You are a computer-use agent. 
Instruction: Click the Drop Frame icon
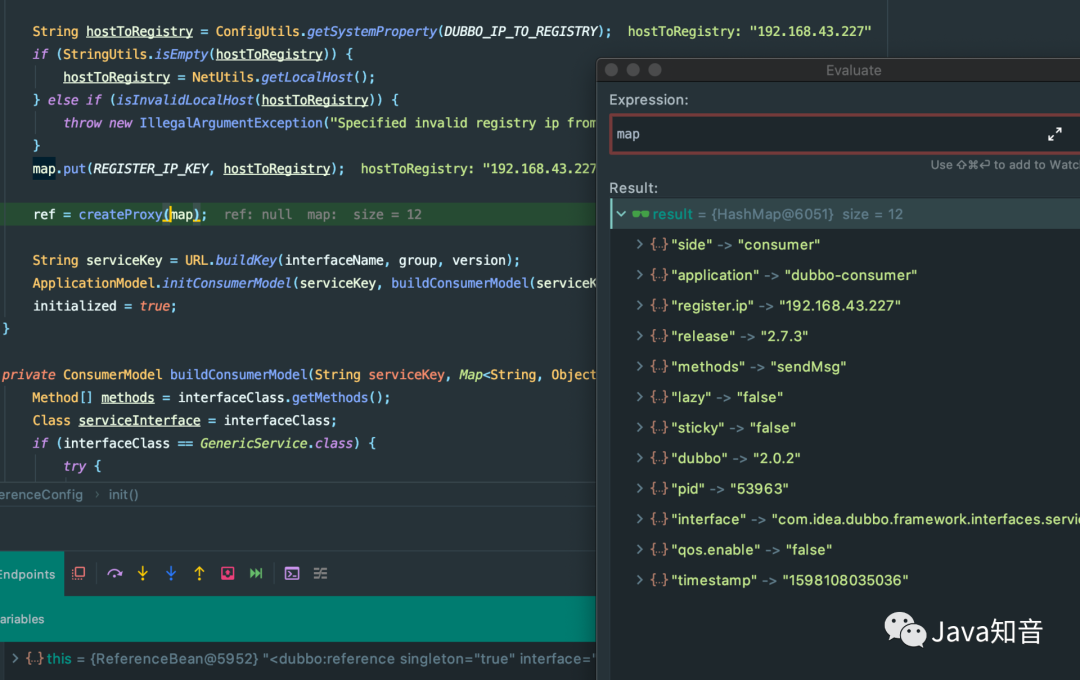(x=227, y=573)
